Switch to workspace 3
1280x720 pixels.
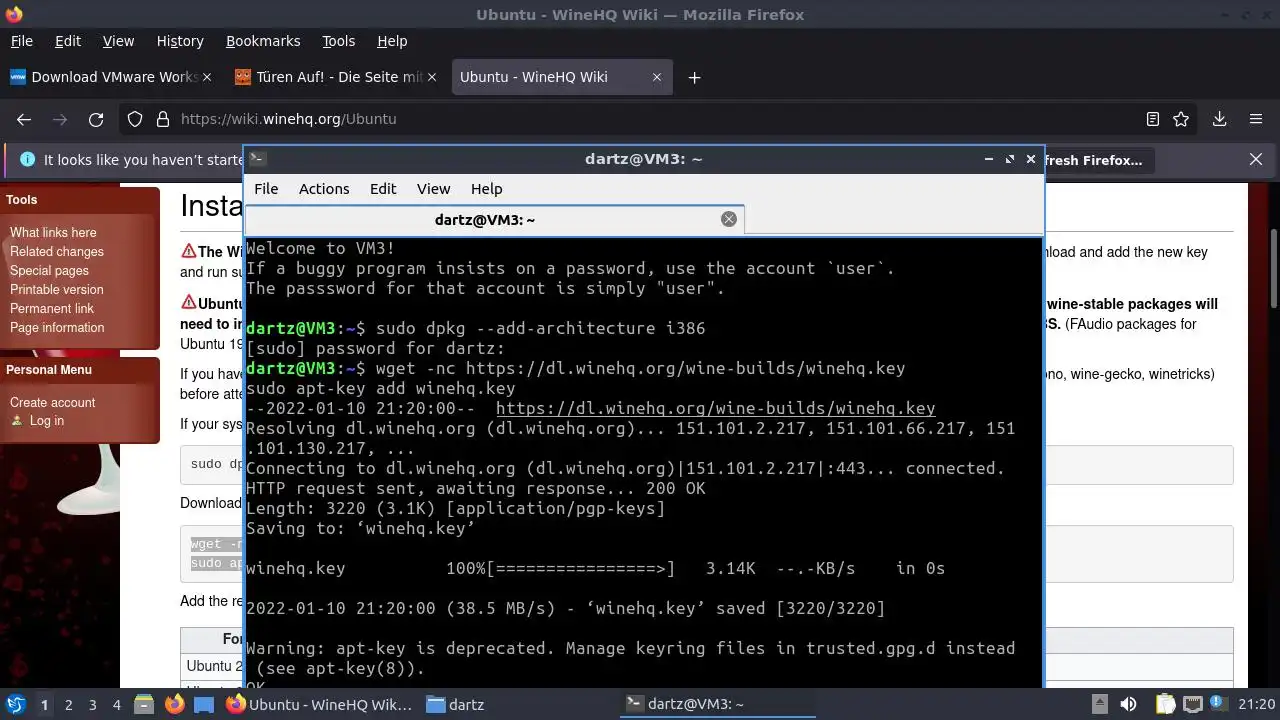pos(93,704)
